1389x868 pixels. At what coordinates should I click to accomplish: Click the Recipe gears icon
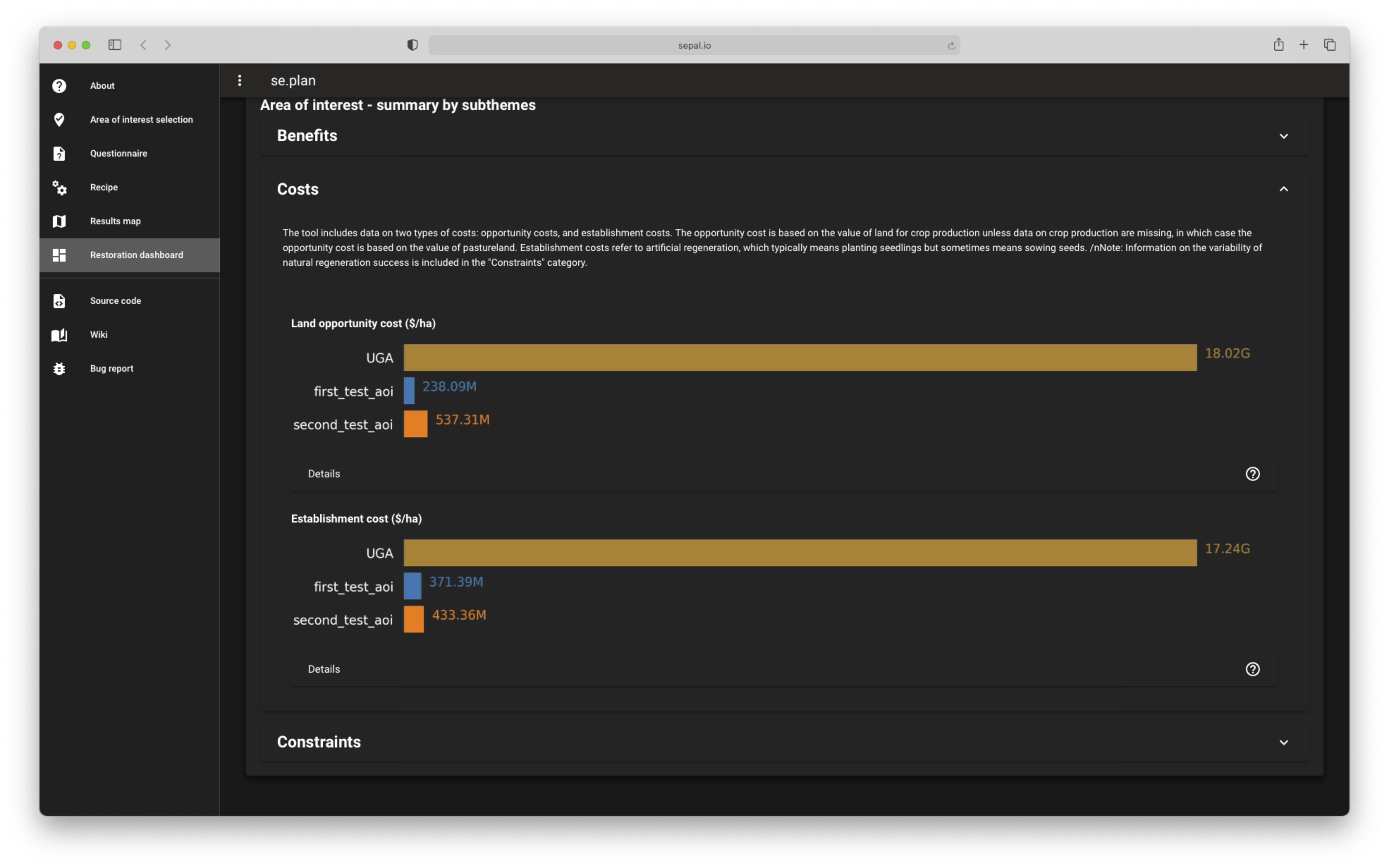coord(59,187)
